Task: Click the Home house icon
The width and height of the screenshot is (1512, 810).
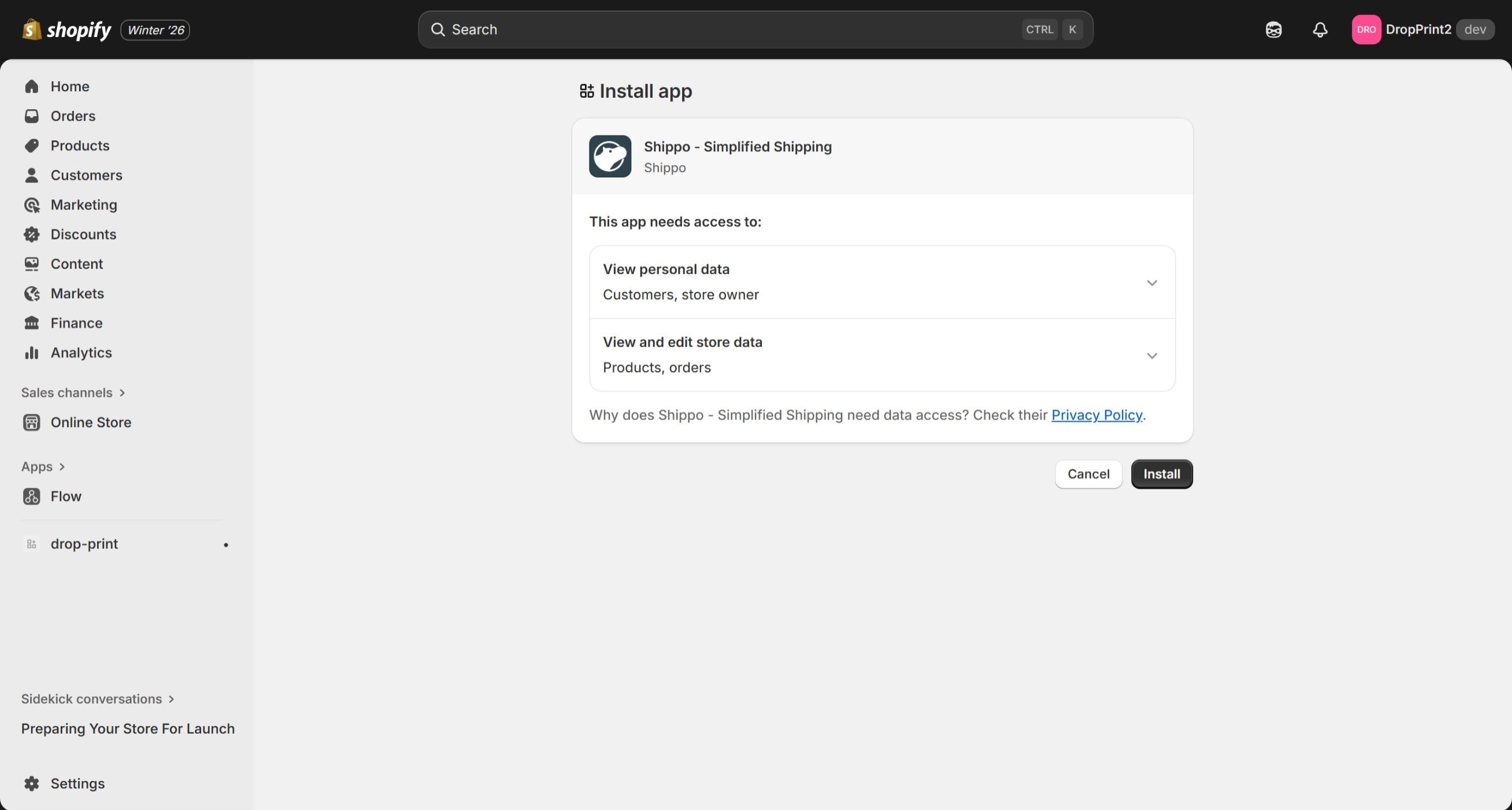Action: 32,86
